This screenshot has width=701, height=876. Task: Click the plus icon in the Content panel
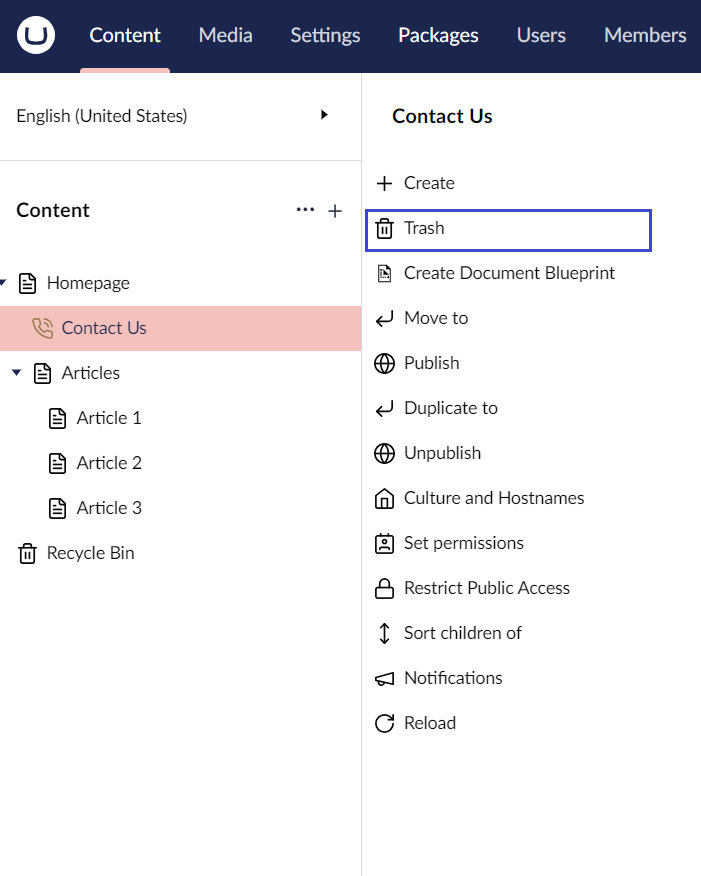point(335,210)
